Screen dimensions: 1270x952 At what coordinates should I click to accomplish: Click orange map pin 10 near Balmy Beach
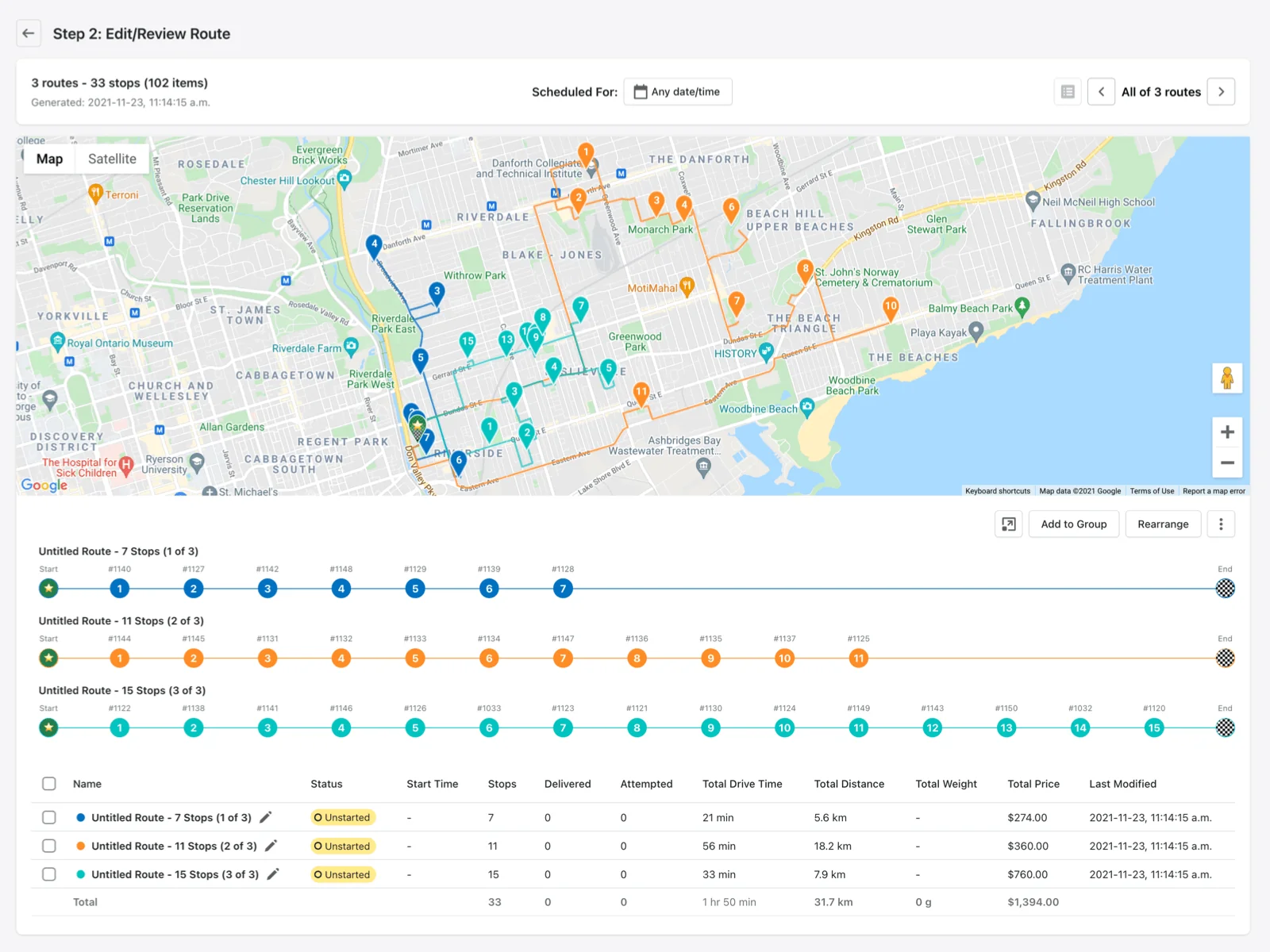point(891,308)
